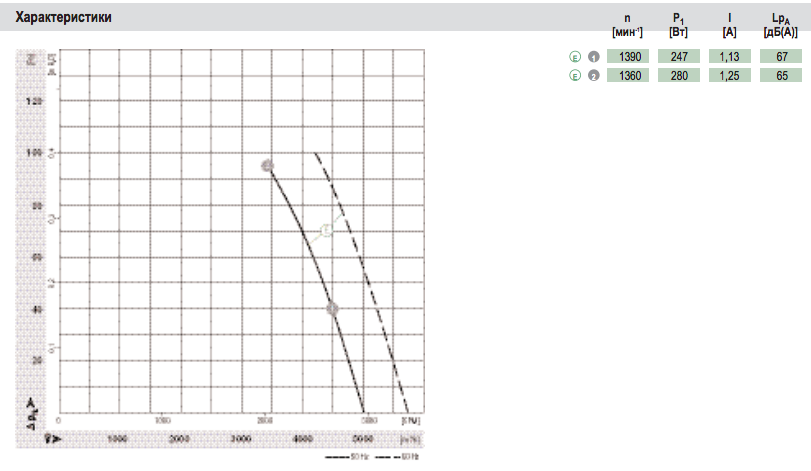Click operating point marker 2 on the curve

pyautogui.click(x=333, y=309)
